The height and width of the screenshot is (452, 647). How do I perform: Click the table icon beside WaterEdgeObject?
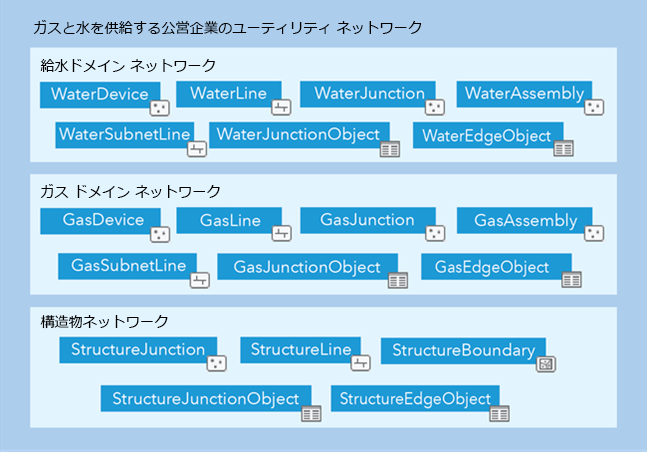563,149
